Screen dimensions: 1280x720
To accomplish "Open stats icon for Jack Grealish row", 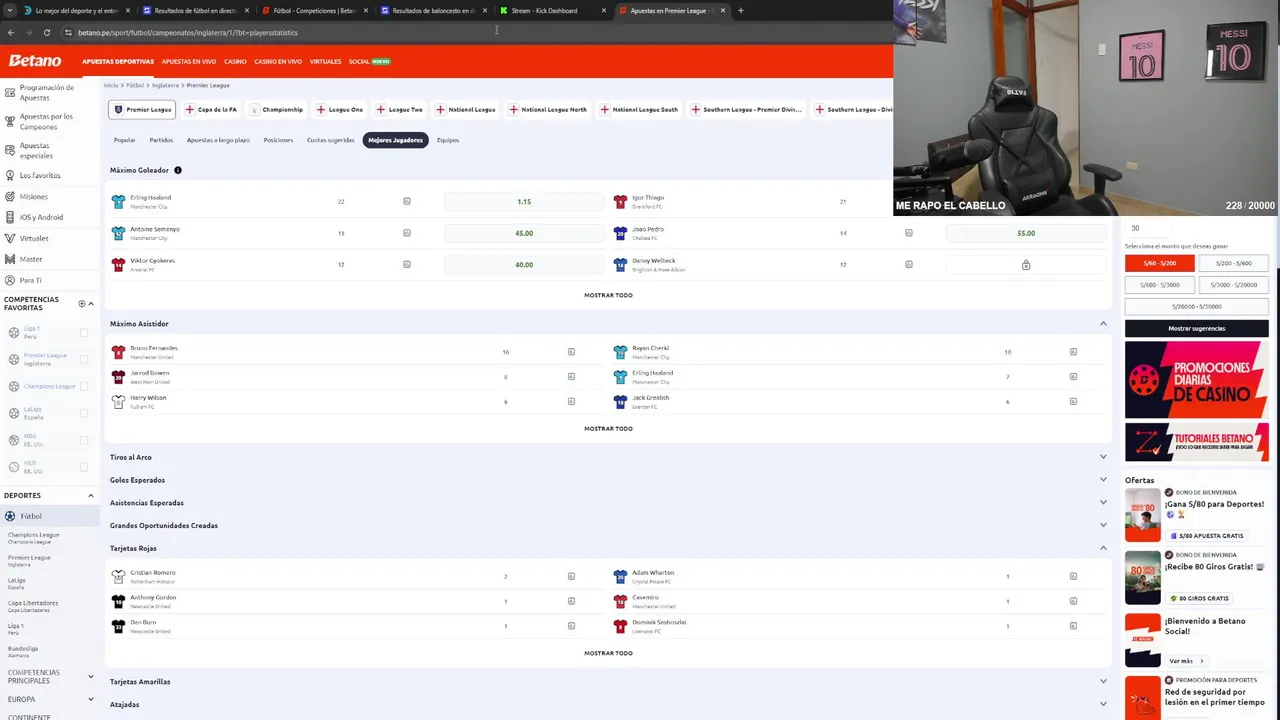I will 1073,401.
